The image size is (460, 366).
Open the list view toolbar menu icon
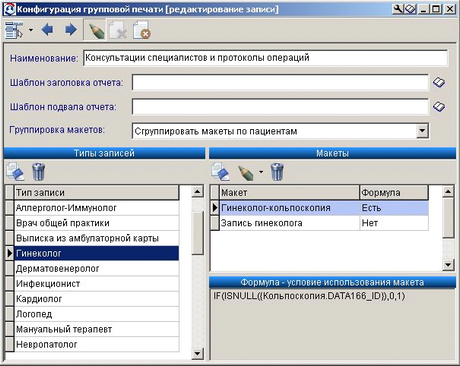pos(14,30)
